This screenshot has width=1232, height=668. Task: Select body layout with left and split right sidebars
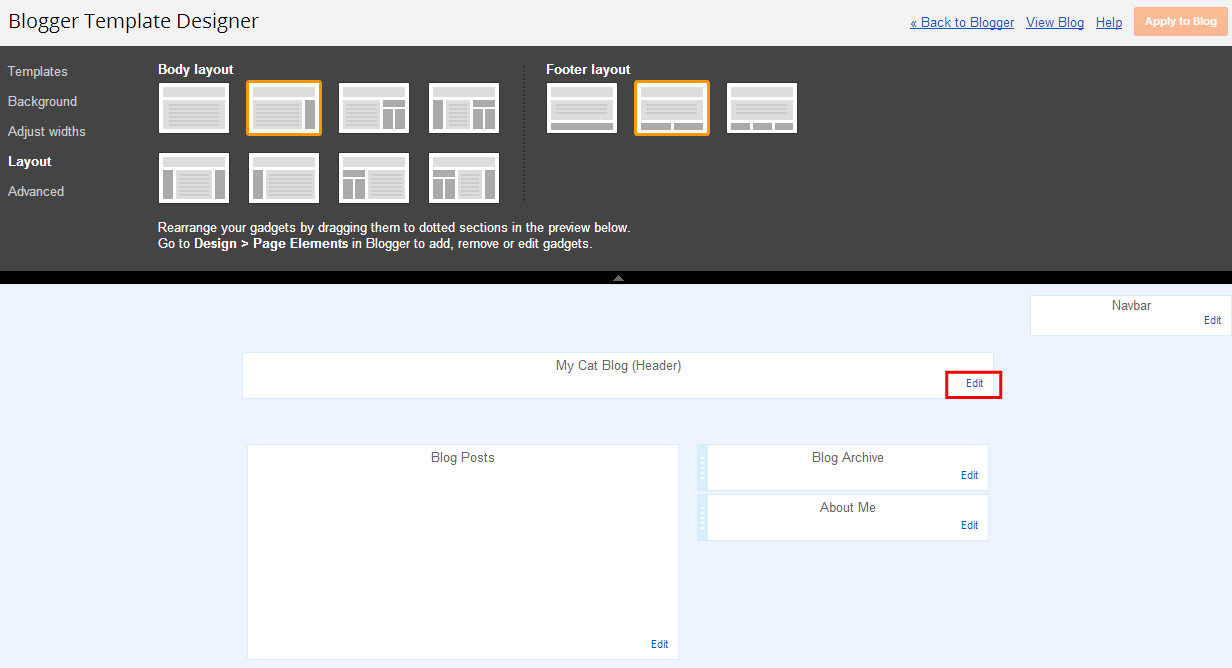[464, 108]
